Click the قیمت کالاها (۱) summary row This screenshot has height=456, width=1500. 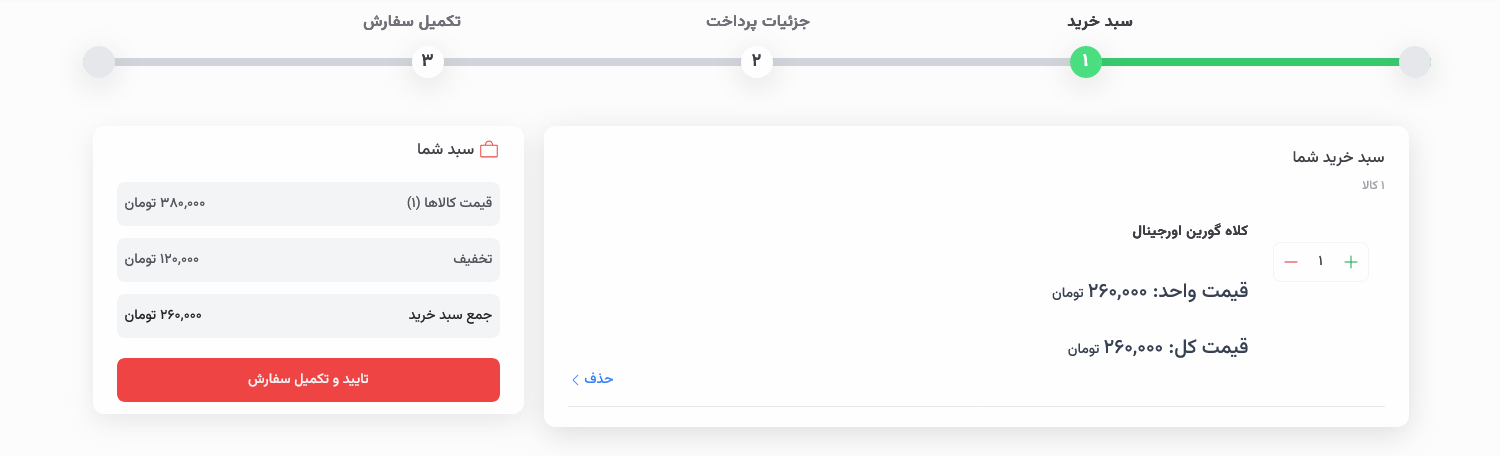tap(308, 203)
